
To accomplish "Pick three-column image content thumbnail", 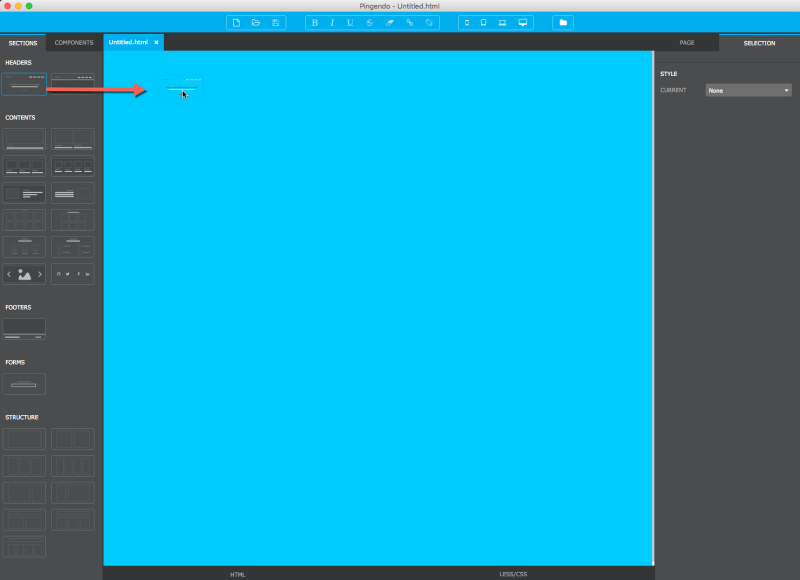I will (24, 166).
